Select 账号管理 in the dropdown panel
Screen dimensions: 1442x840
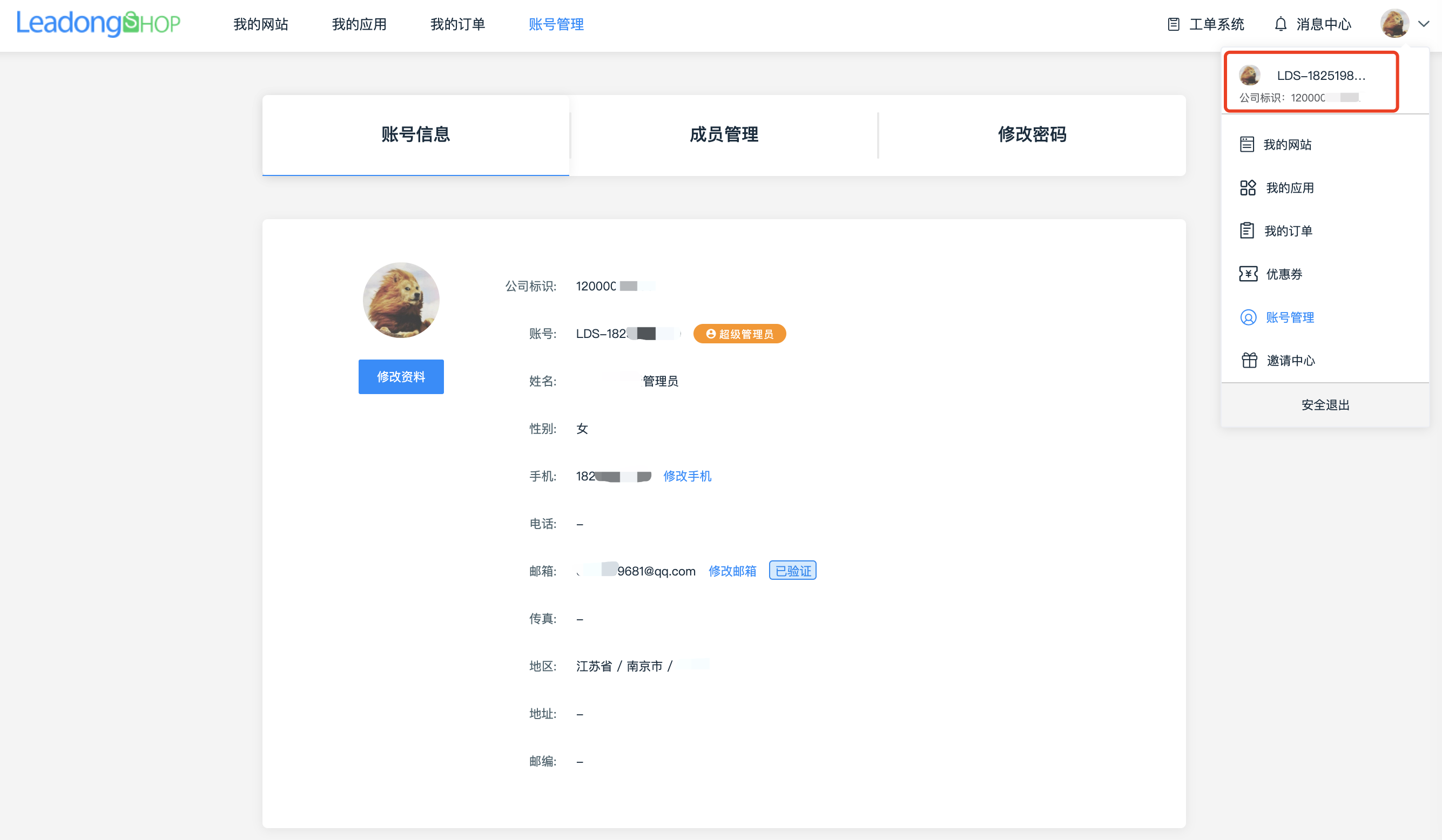click(1290, 317)
